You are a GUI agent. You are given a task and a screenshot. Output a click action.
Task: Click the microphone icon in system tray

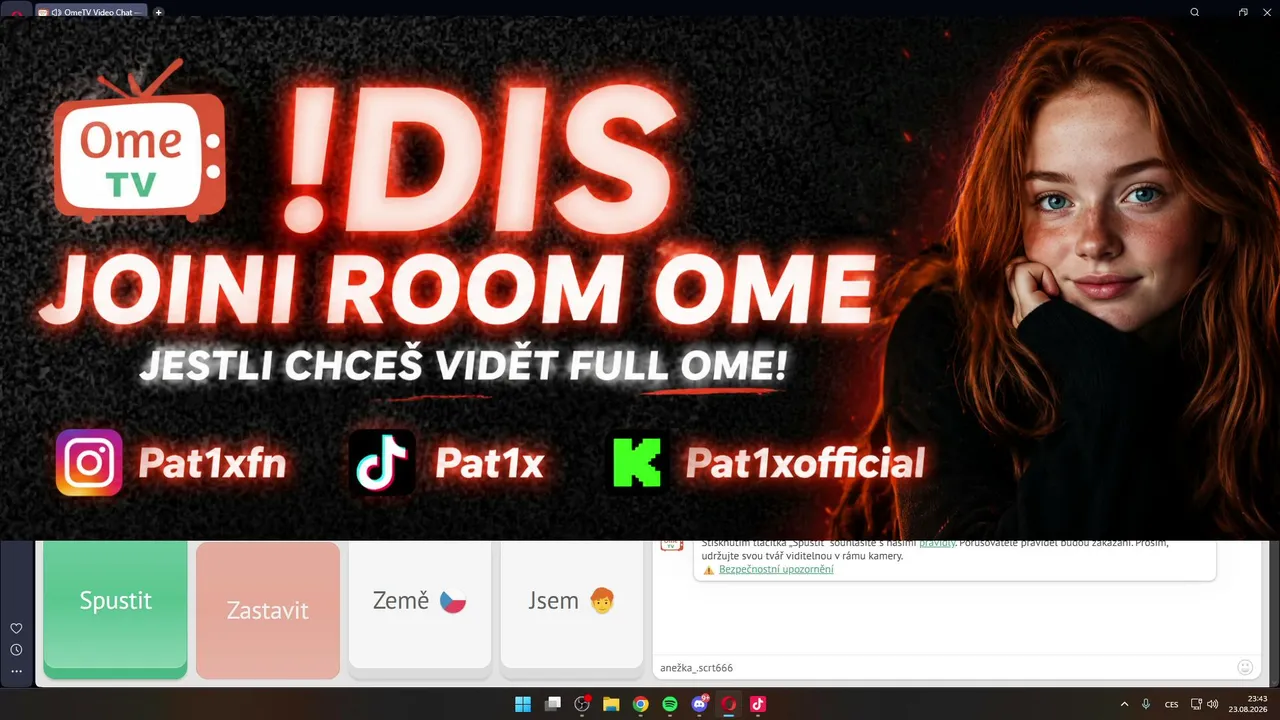pos(1146,704)
